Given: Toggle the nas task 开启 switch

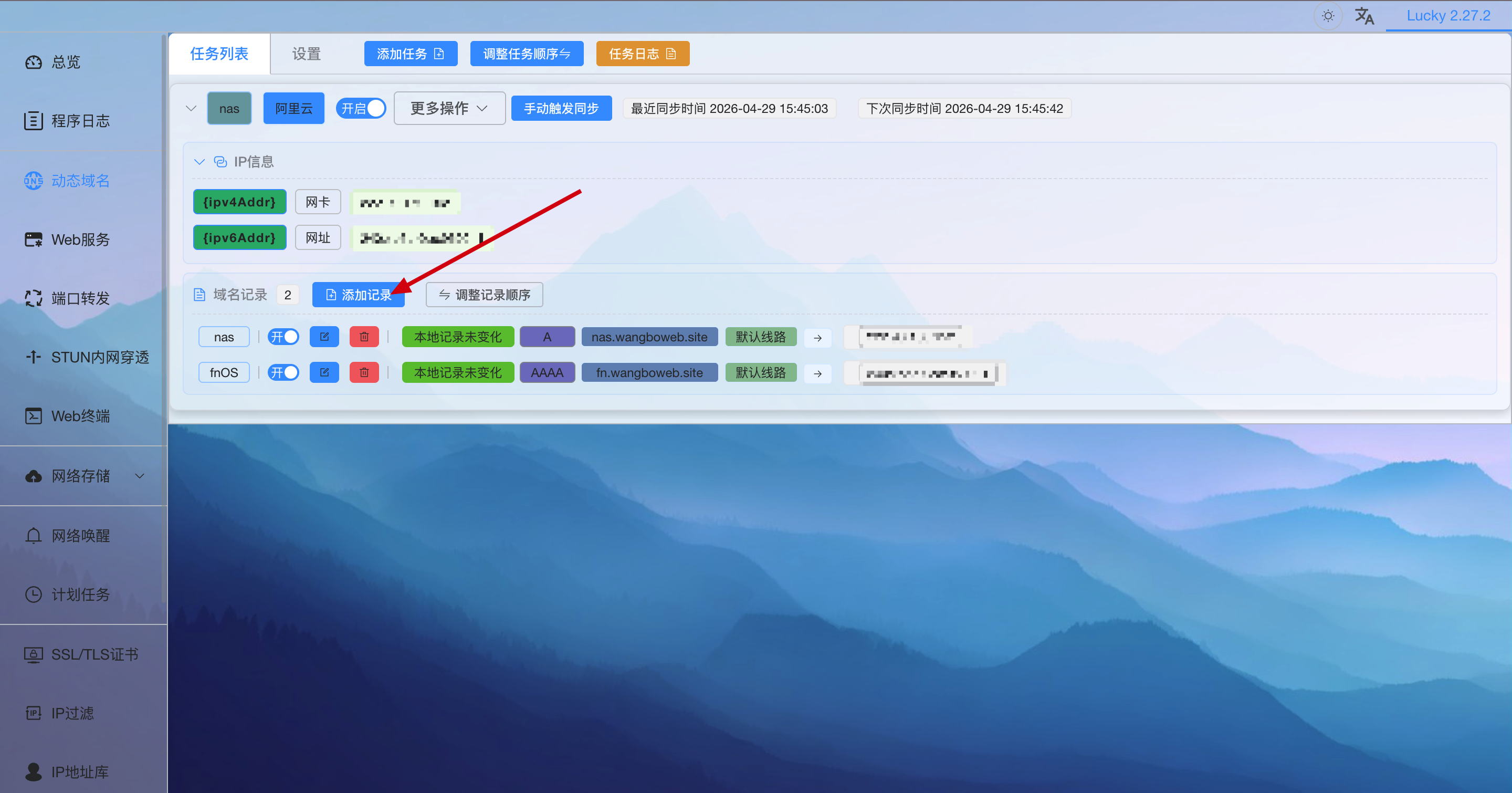Looking at the screenshot, I should 362,109.
